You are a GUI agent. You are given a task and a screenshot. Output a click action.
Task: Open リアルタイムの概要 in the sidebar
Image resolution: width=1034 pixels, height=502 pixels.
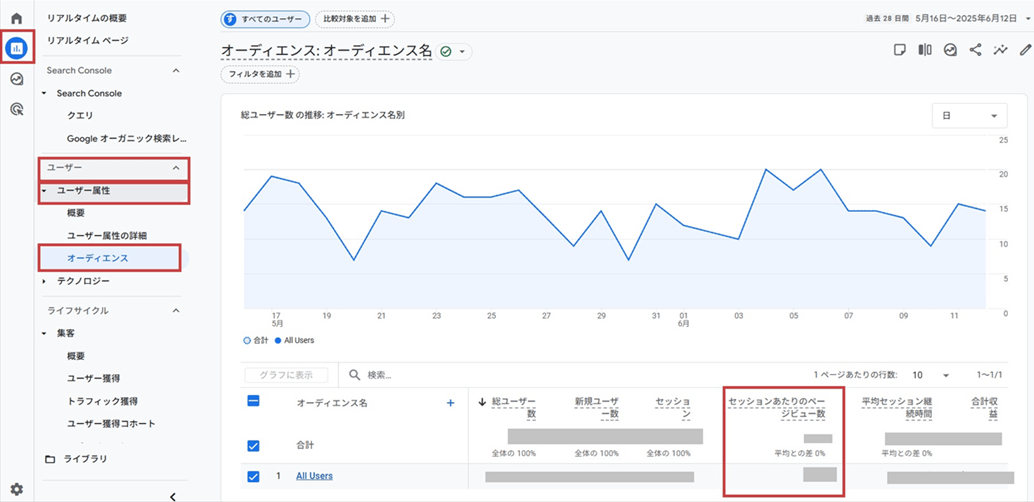coord(87,18)
